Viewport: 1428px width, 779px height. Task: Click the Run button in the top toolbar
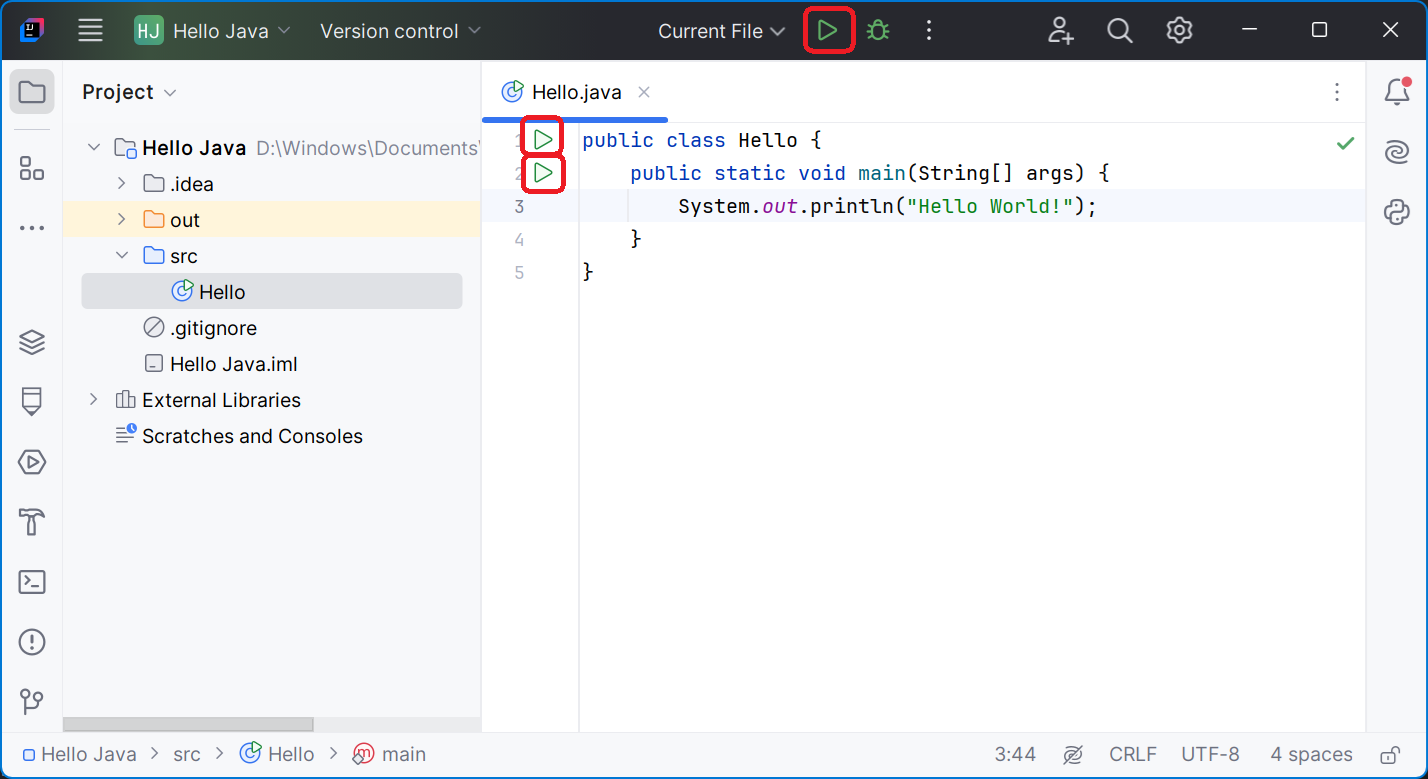[x=828, y=31]
